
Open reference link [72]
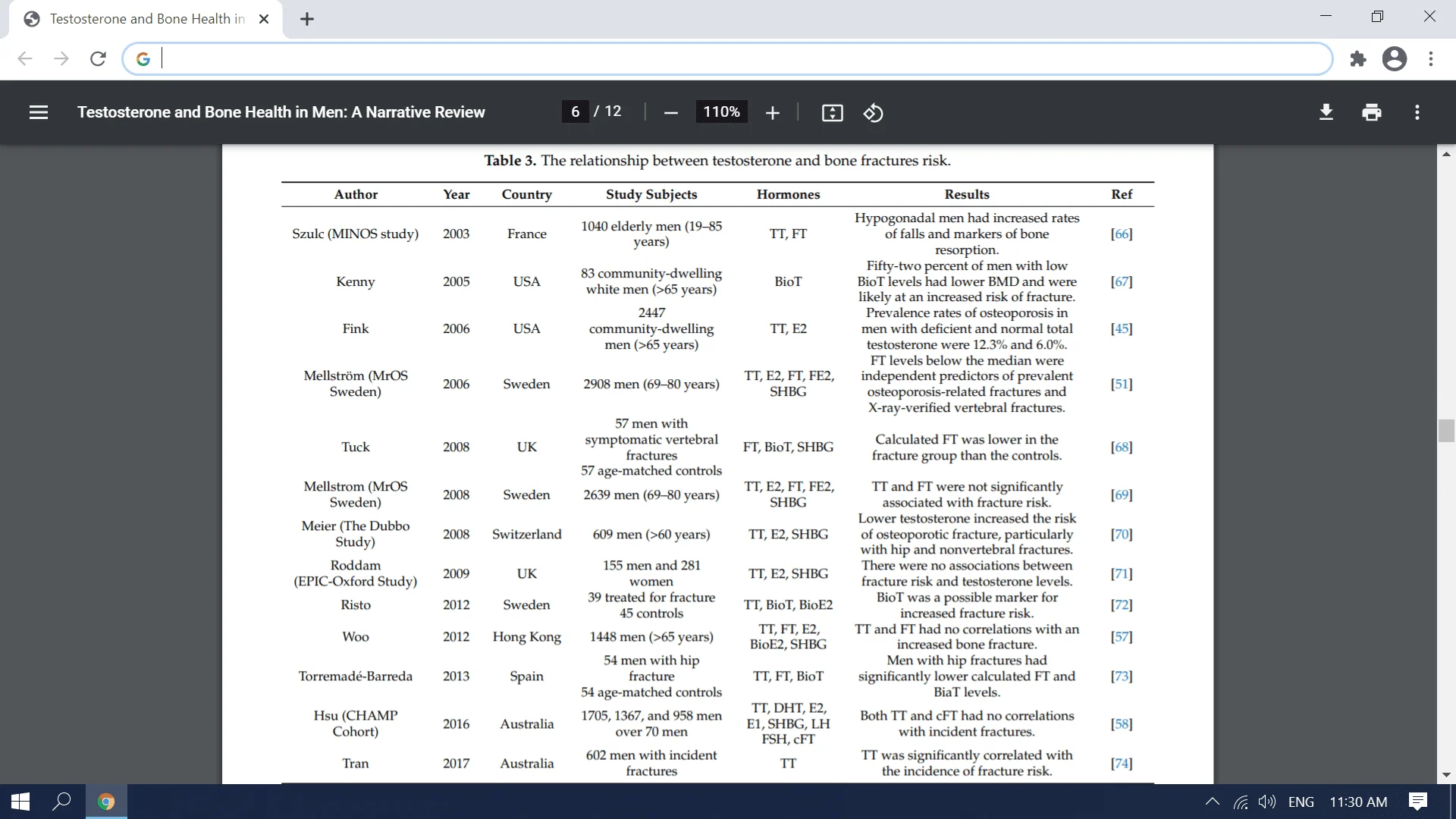tap(1122, 604)
